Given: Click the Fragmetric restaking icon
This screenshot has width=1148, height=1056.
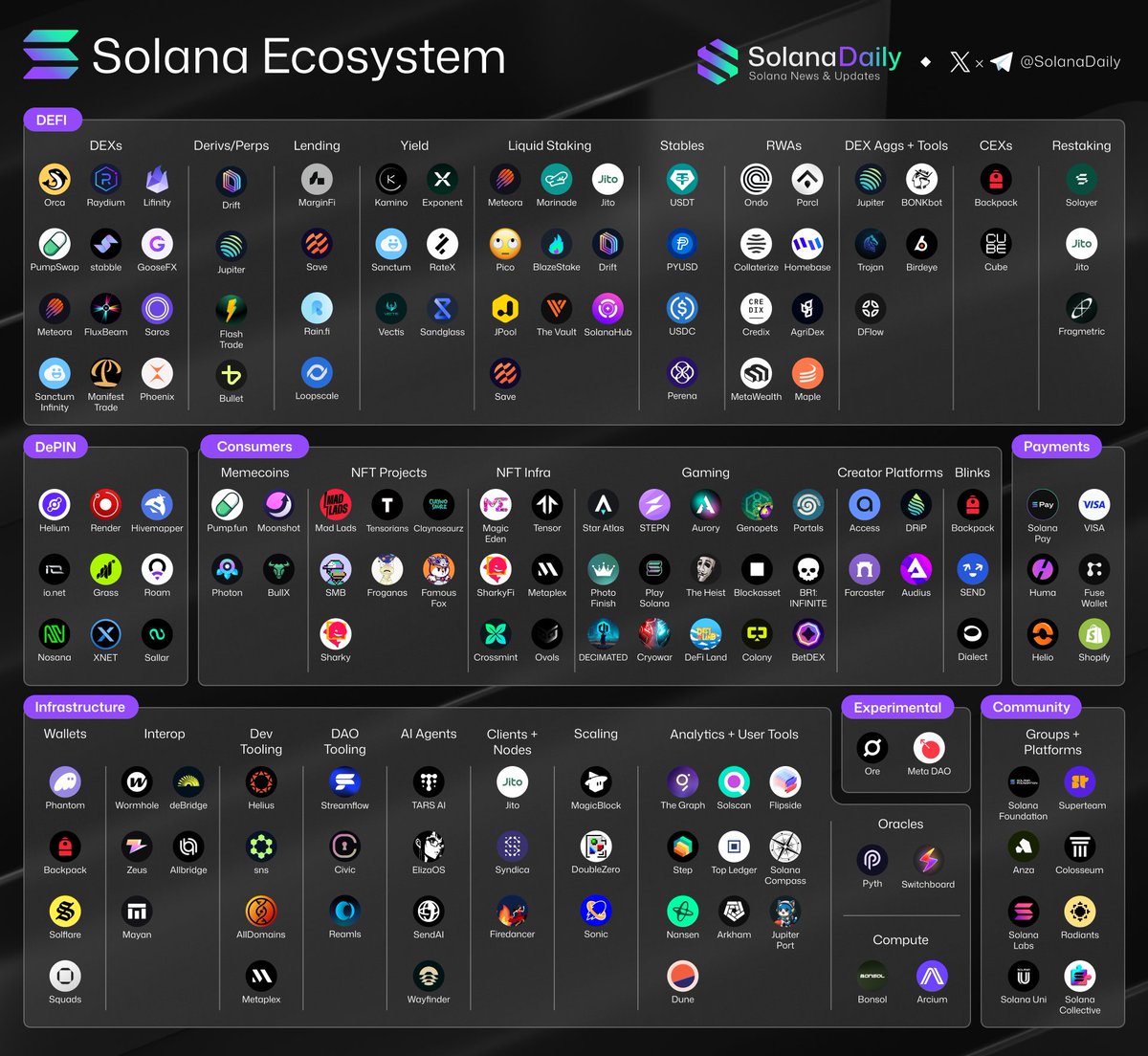Looking at the screenshot, I should 1081,308.
